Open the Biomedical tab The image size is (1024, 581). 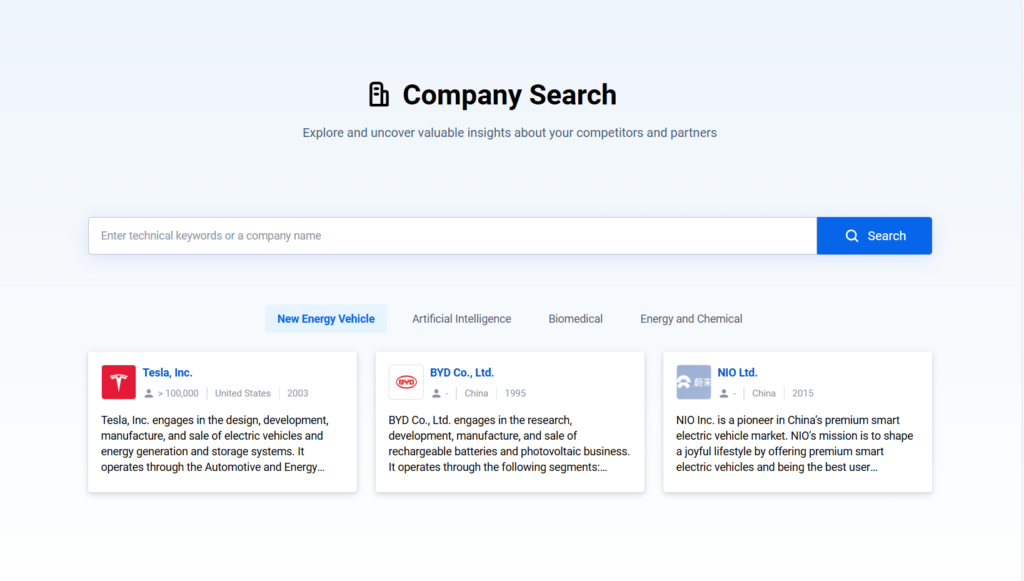pyautogui.click(x=575, y=319)
